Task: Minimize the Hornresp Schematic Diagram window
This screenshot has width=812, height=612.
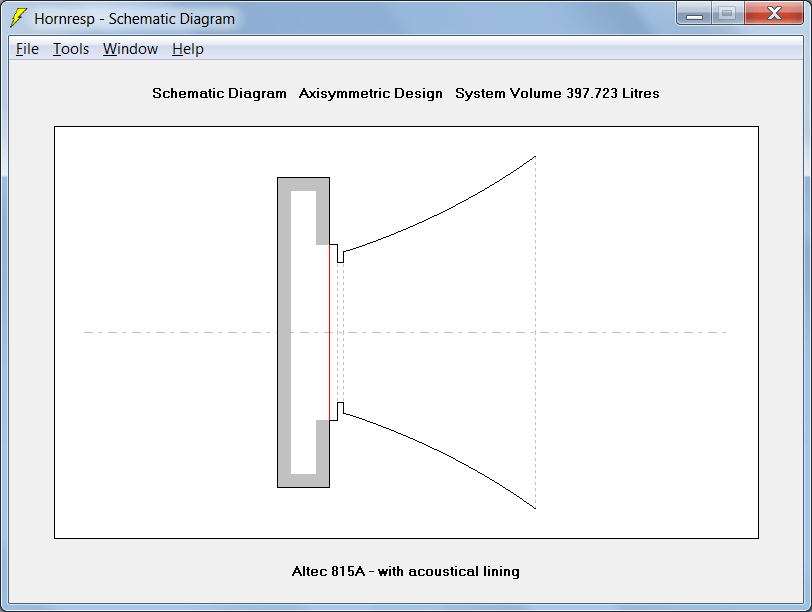Action: click(694, 13)
